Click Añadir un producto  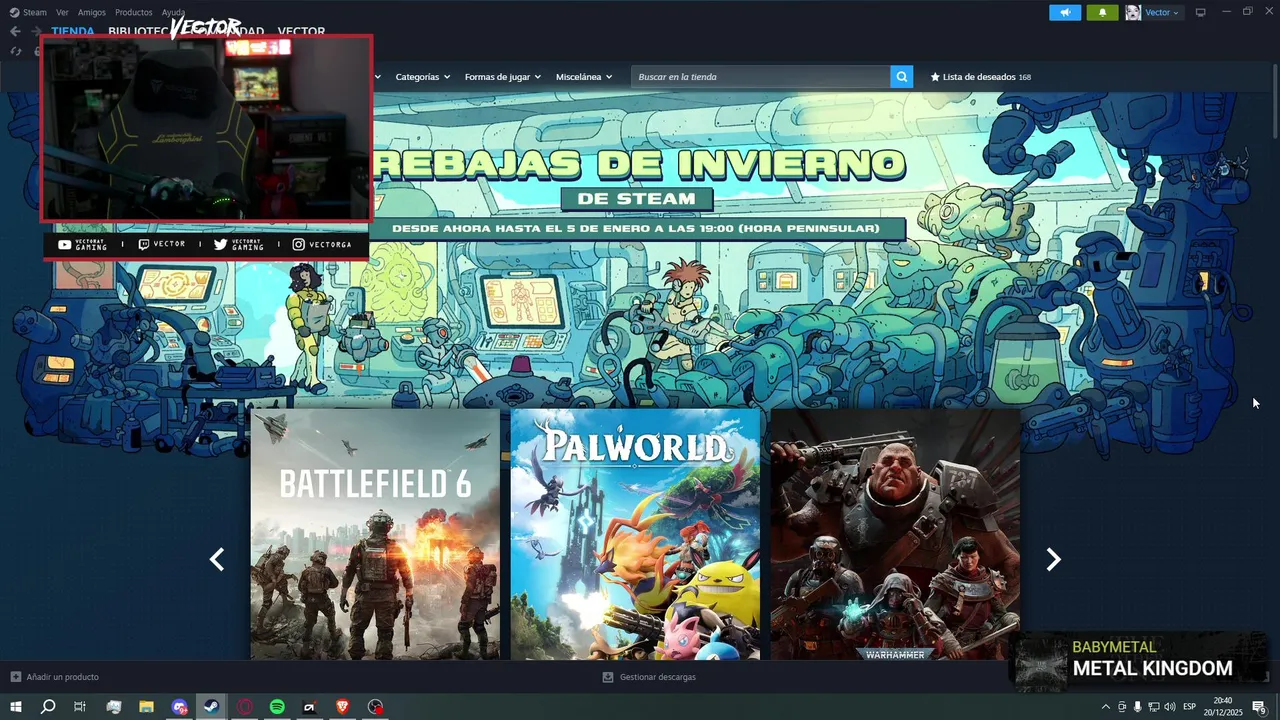tap(55, 677)
